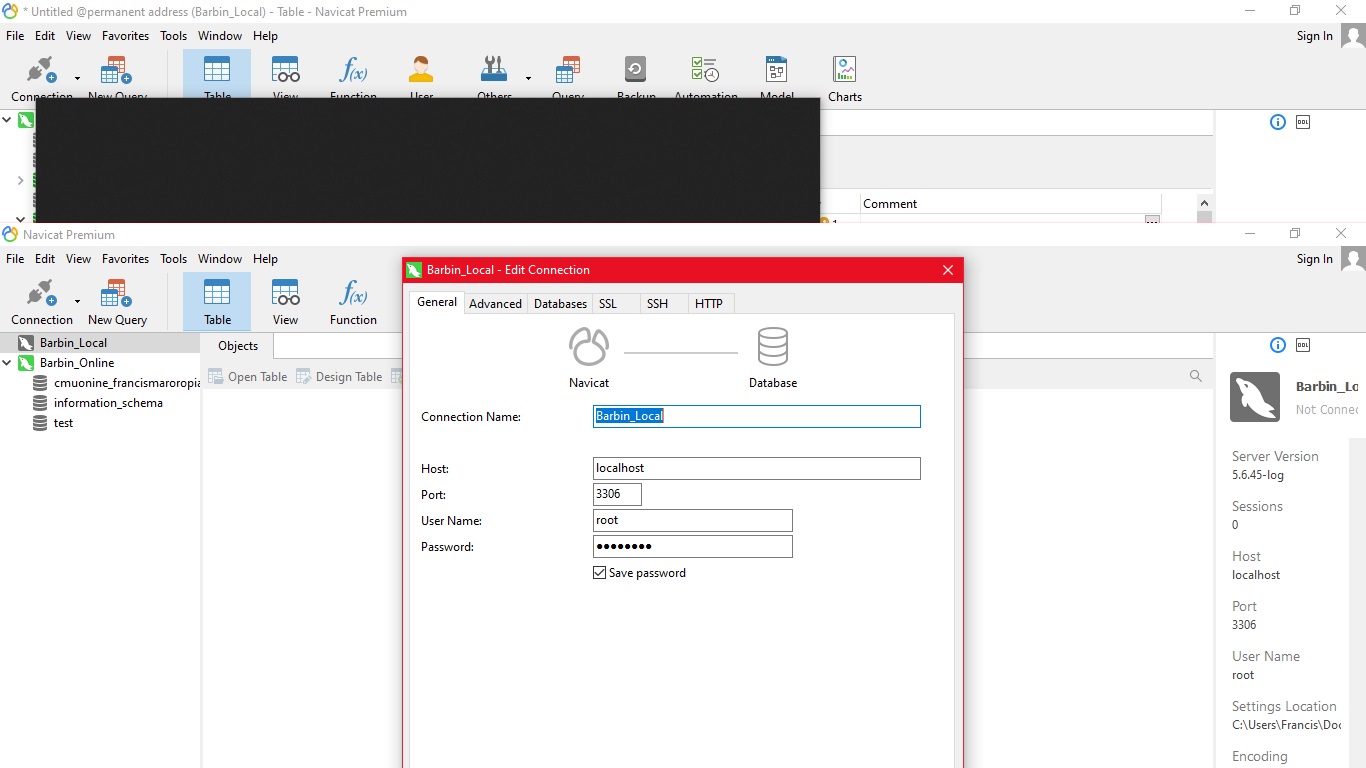Open Charts from the top toolbar

pyautogui.click(x=844, y=79)
